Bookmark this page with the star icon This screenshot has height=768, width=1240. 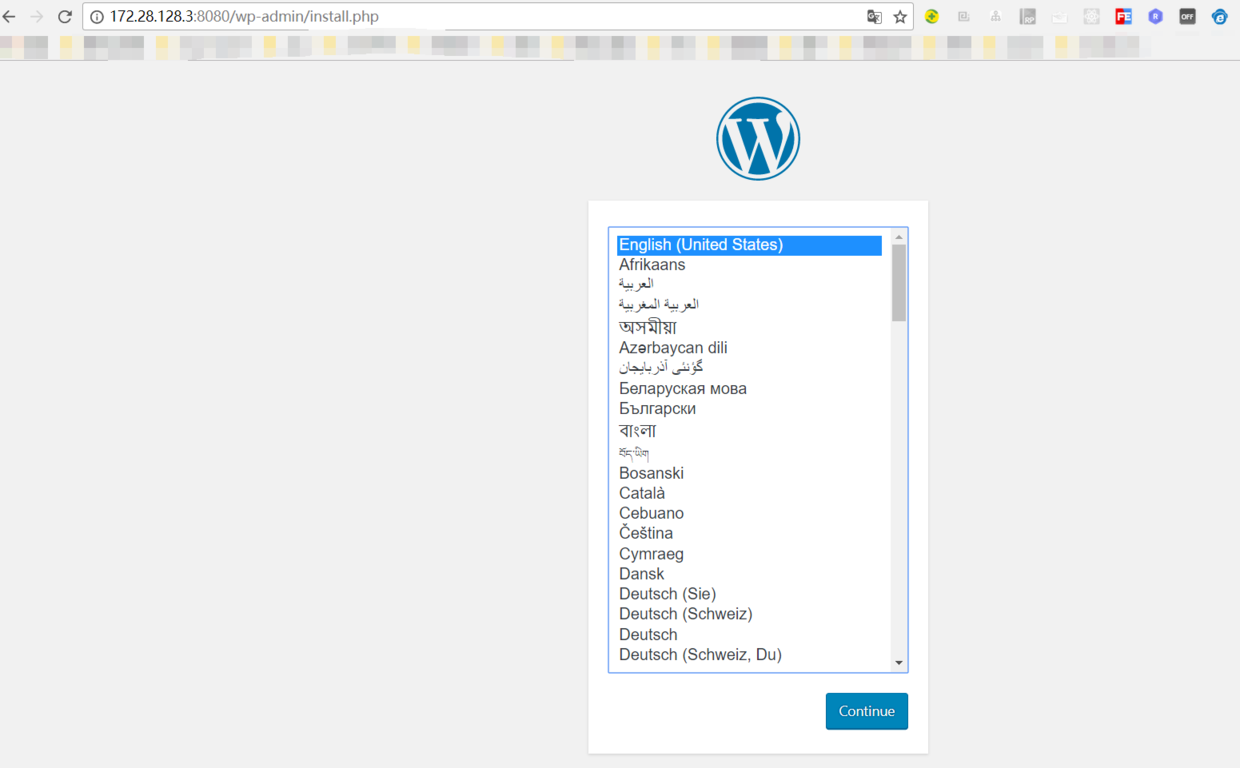coord(900,17)
